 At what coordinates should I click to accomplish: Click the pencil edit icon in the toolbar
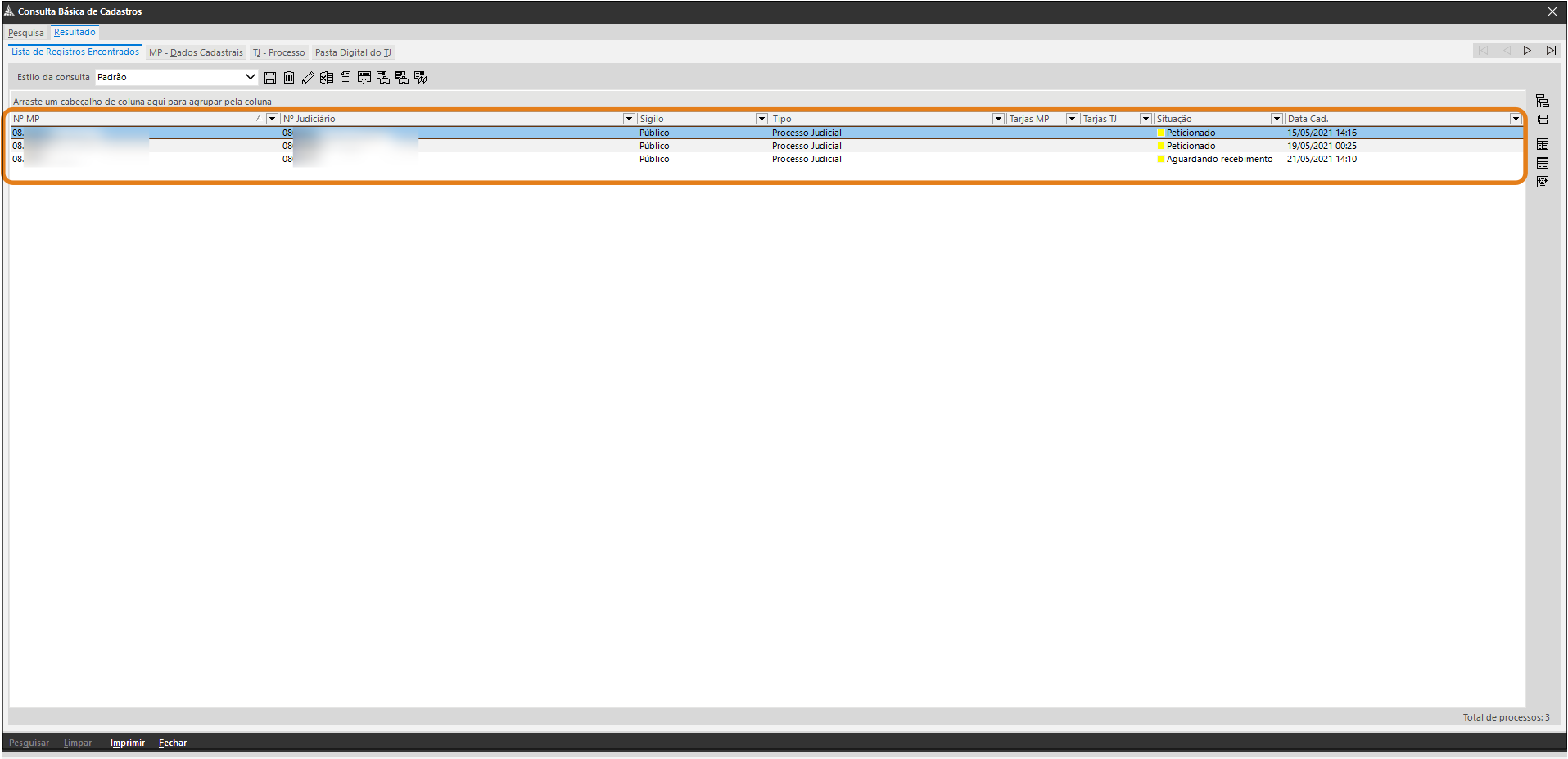pos(308,78)
